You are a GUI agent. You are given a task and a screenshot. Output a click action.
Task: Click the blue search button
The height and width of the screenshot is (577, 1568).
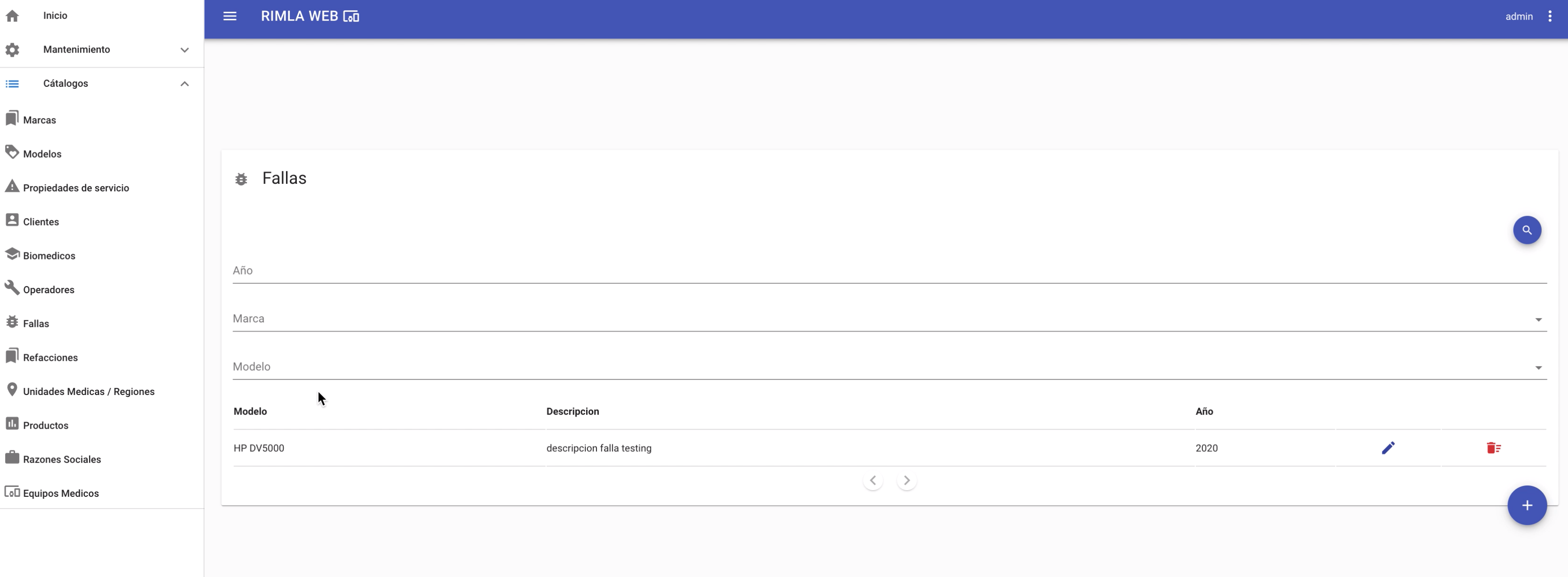(1527, 230)
